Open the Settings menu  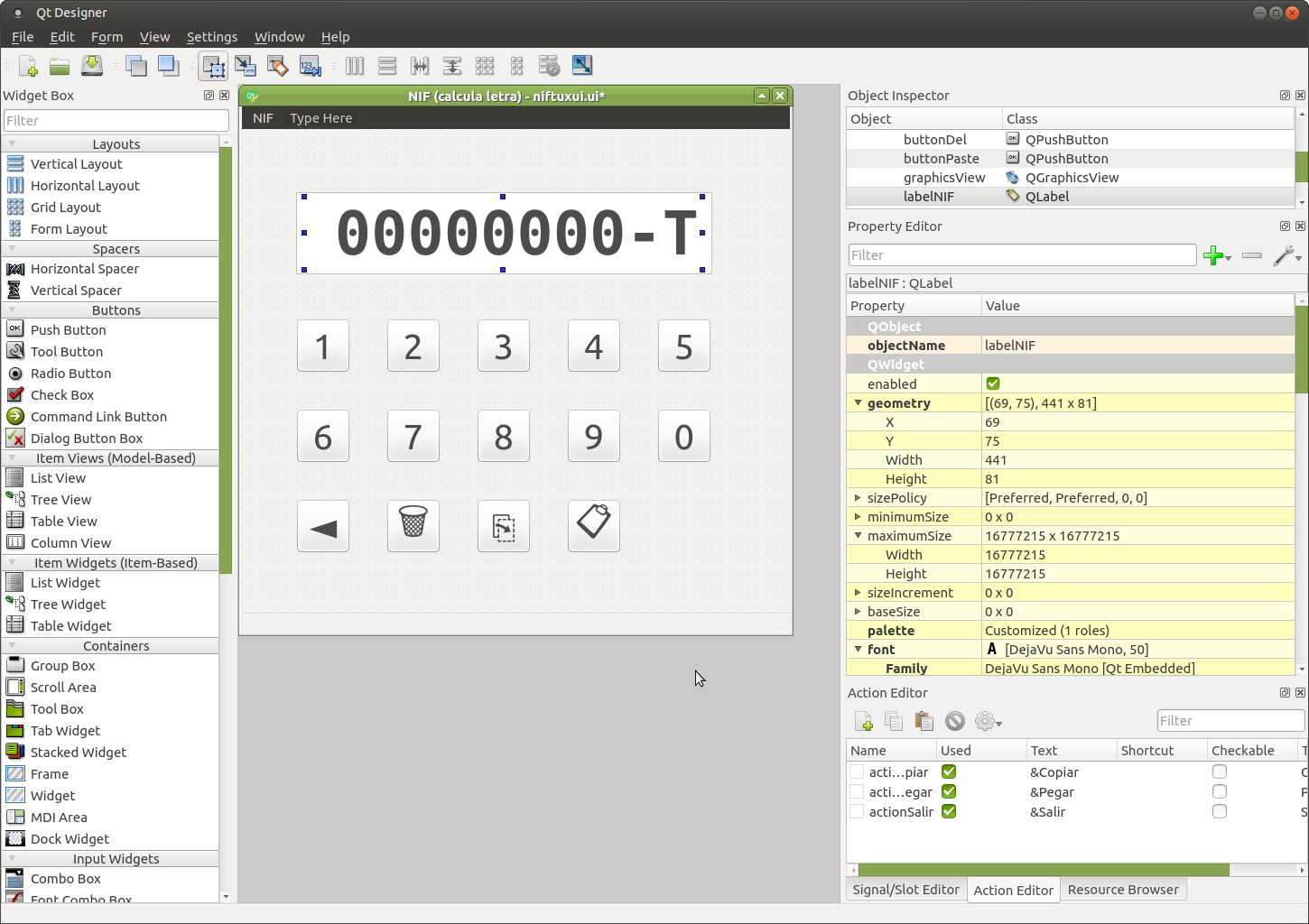[212, 37]
